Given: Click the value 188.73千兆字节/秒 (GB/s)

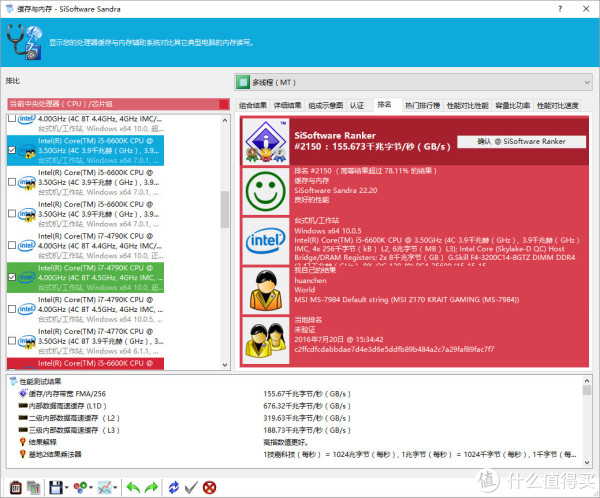Looking at the screenshot, I should (x=307, y=430).
